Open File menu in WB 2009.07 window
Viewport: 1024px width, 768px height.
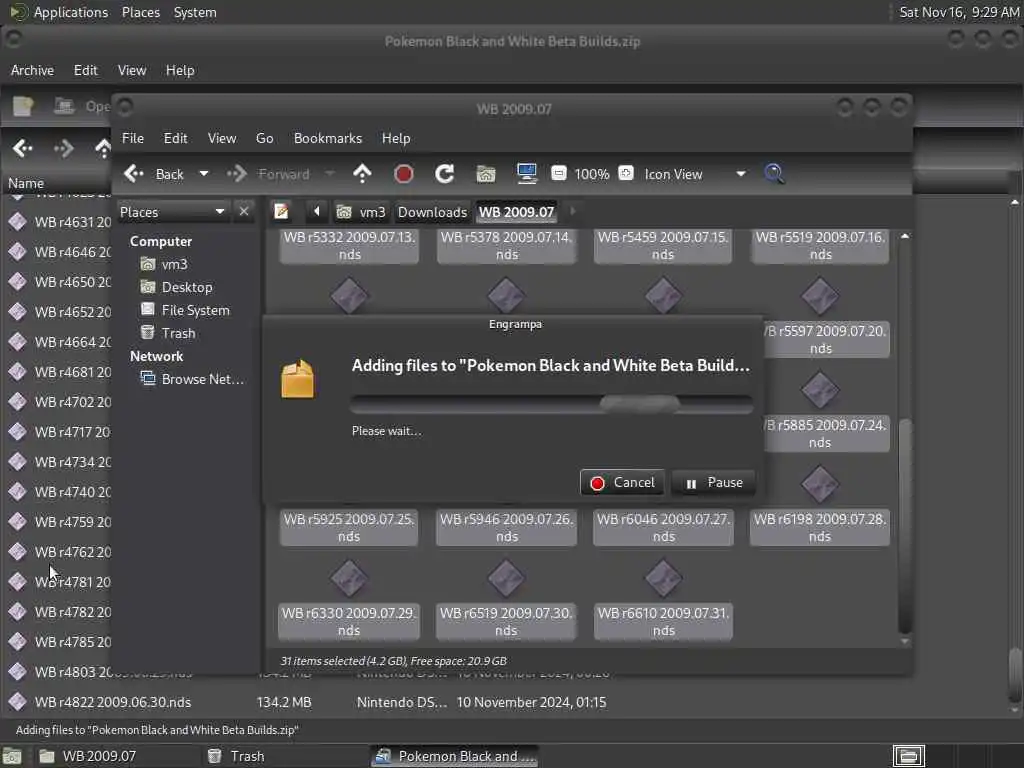(x=133, y=138)
